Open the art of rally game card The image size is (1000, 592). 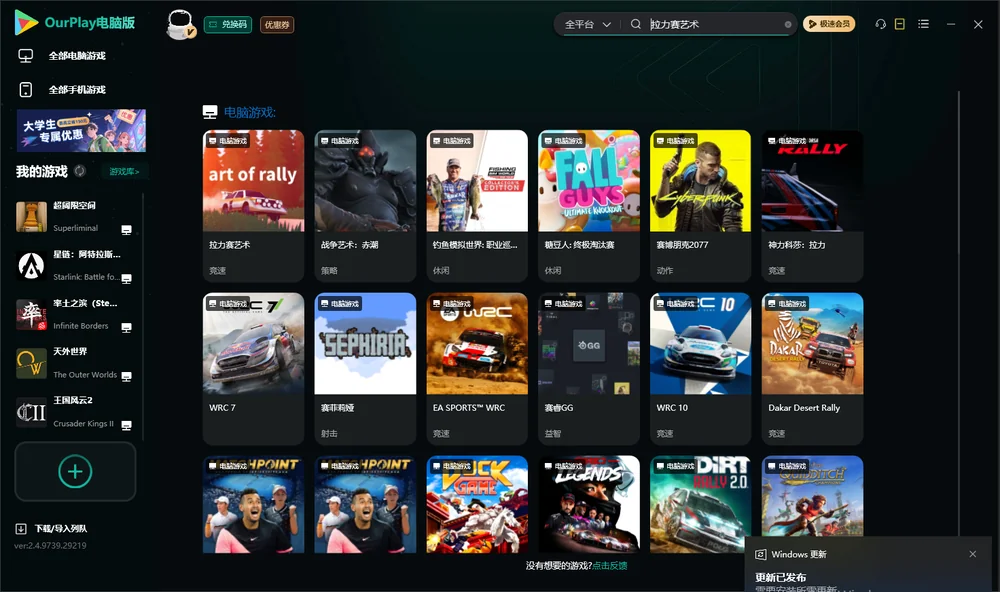click(x=253, y=205)
